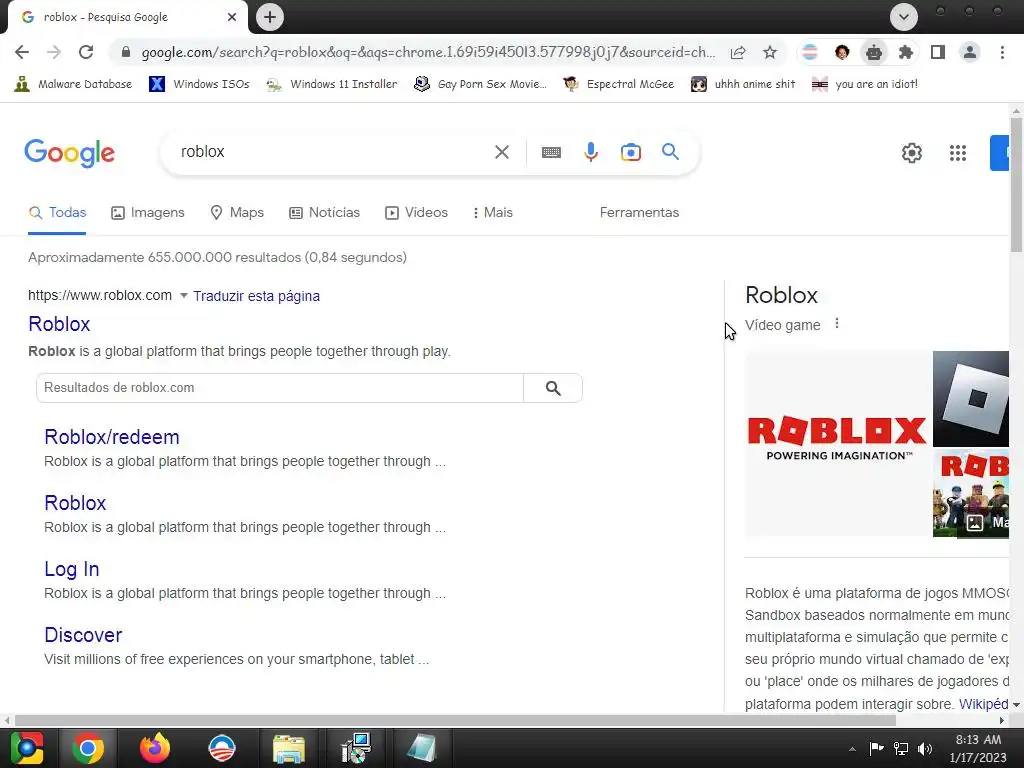Screen dimensions: 1024x768
Task: Open knowledge panel three-dot options
Action: tap(837, 324)
